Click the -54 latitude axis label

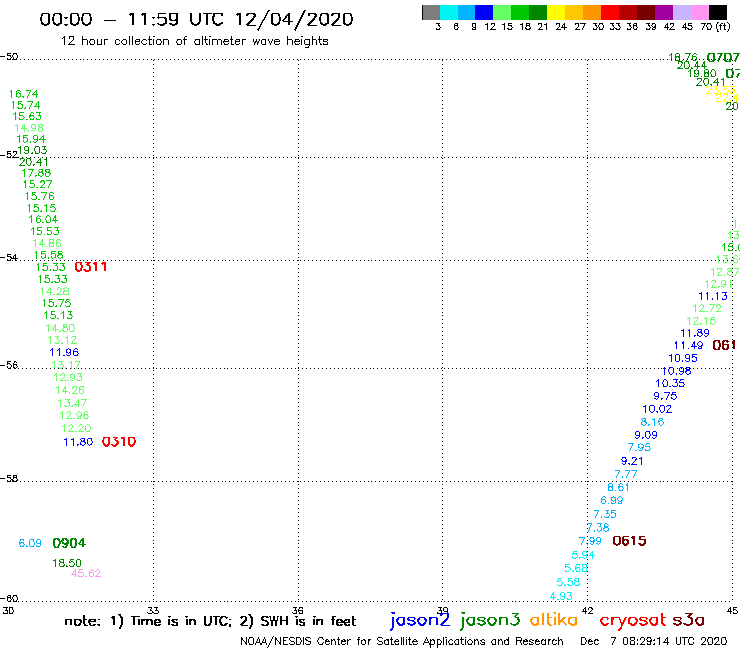point(9,258)
